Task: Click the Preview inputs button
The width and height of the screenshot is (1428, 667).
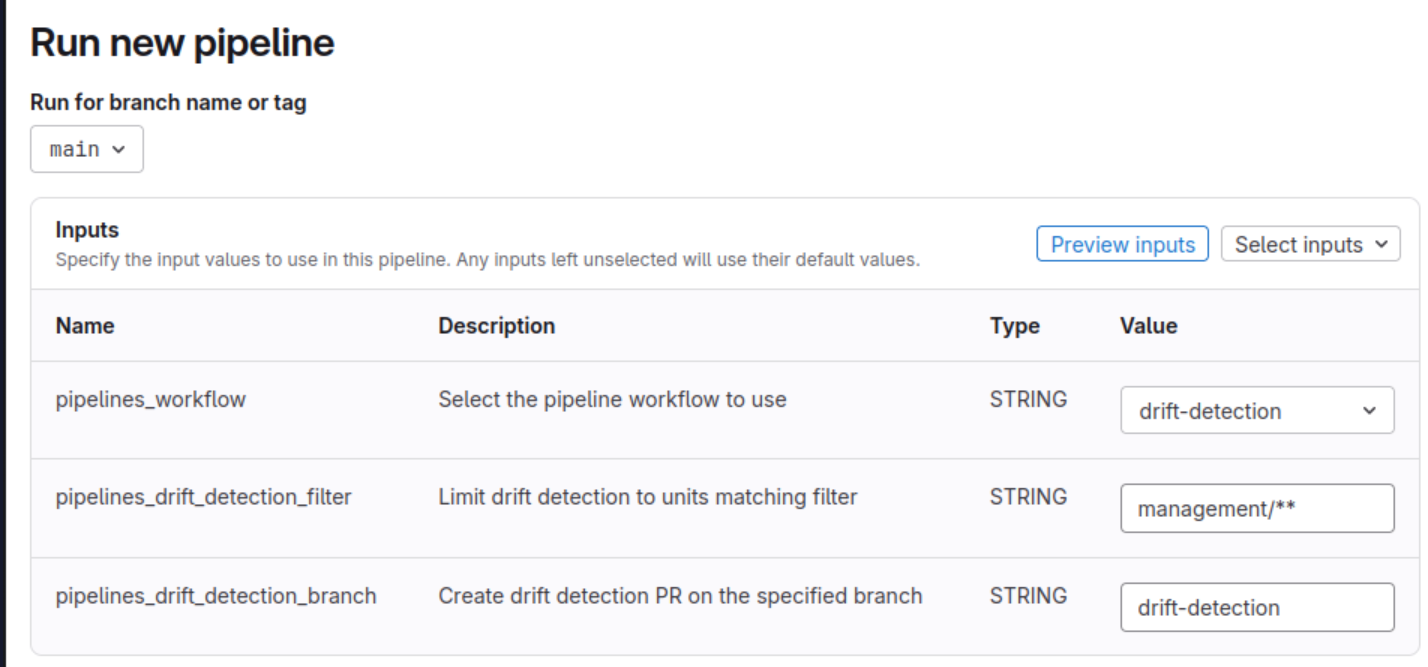Action: [x=1122, y=245]
